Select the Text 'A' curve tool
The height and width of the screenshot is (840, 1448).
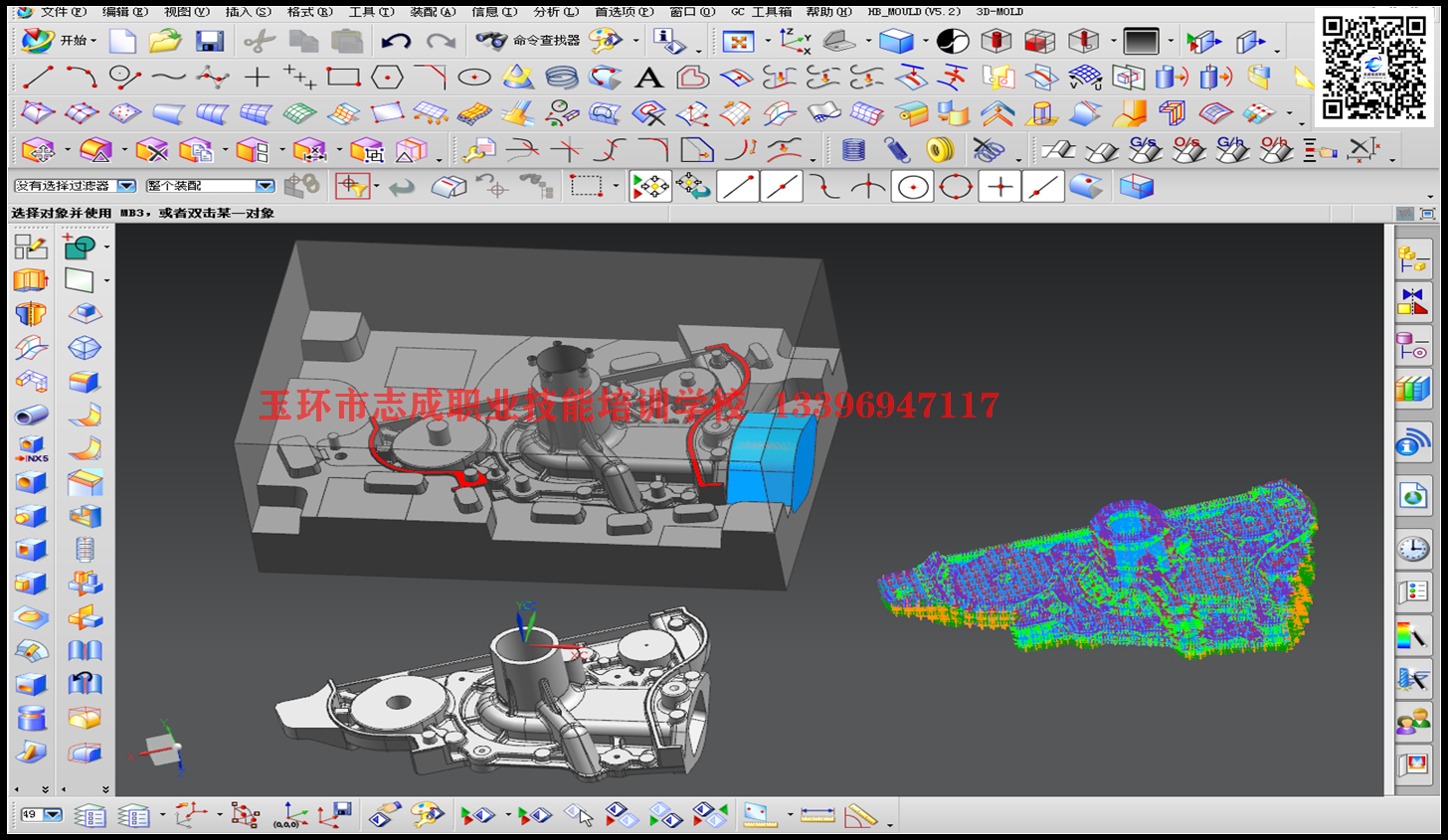coord(648,77)
